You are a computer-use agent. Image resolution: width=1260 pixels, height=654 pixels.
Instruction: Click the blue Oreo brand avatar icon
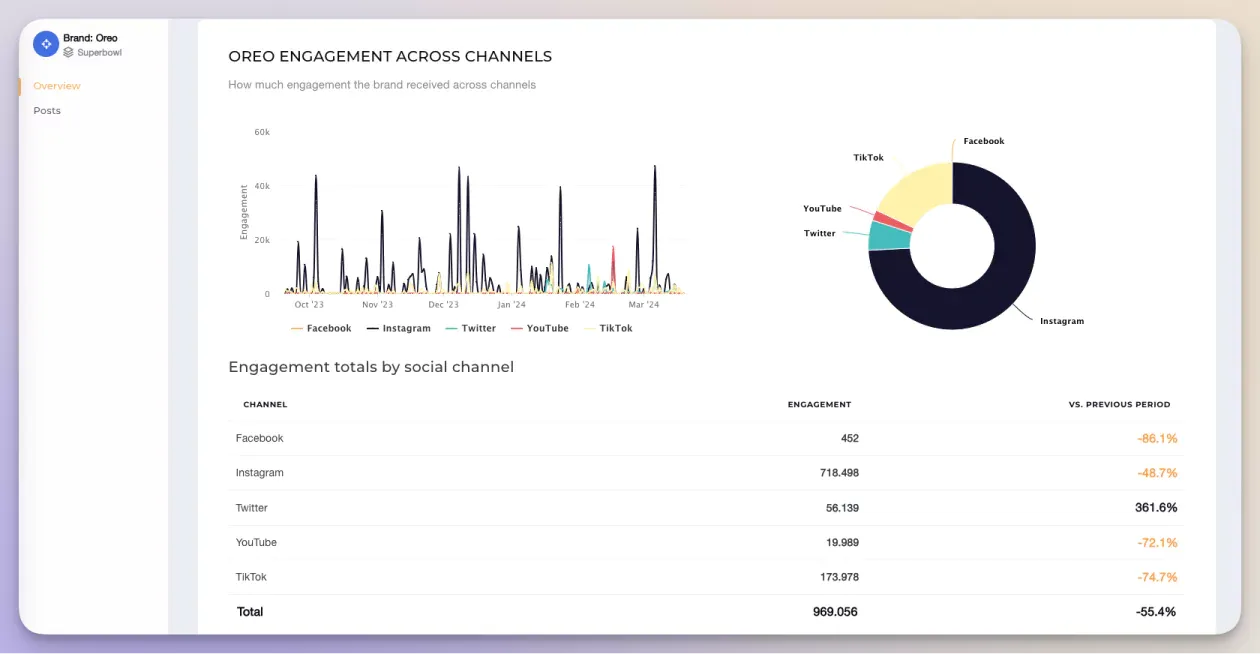(46, 44)
